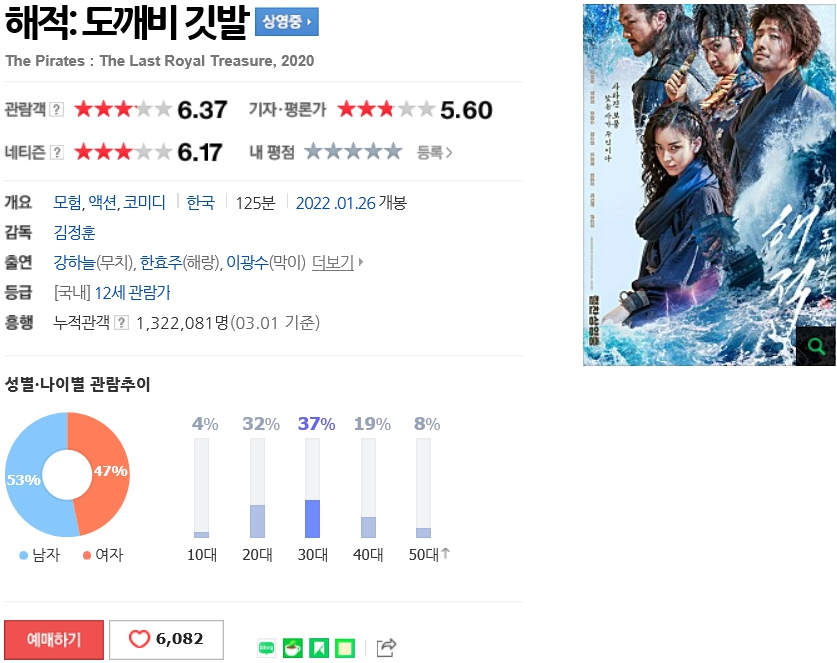Select the 12세 관람가 rating link
The width and height of the screenshot is (837, 663).
point(132,293)
